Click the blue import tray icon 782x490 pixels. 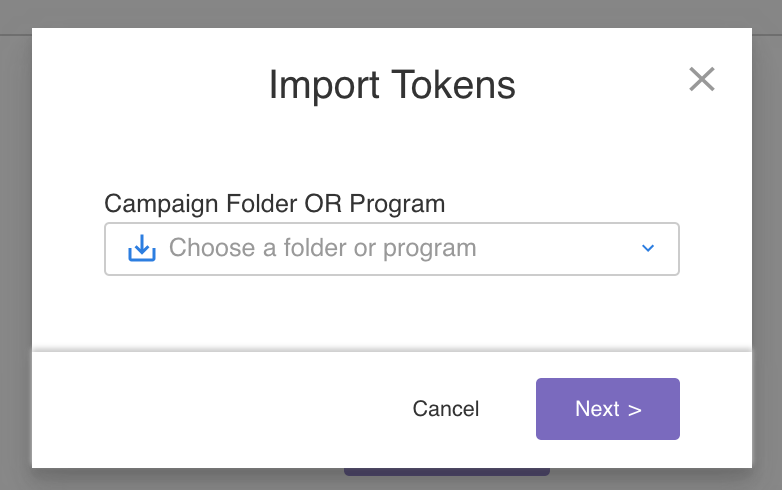(142, 248)
